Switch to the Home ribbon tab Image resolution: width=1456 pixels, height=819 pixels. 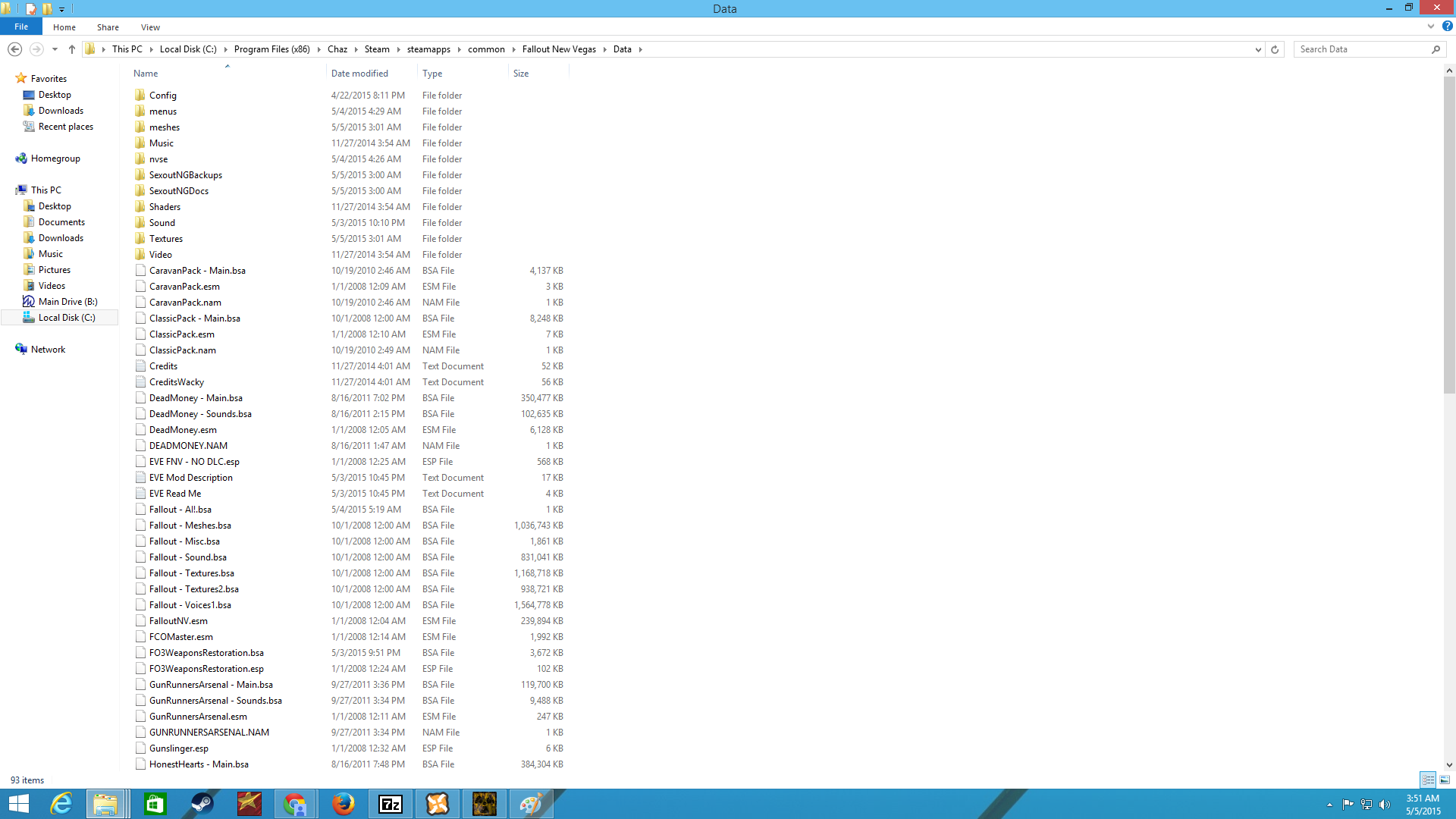coord(64,27)
